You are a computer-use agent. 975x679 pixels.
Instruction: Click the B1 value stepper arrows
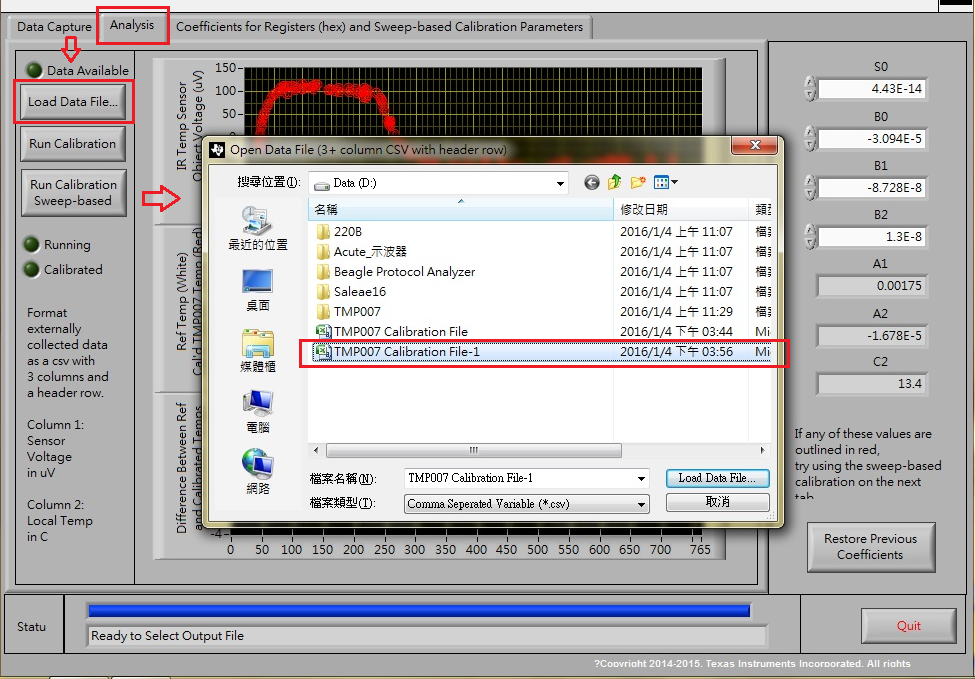810,187
